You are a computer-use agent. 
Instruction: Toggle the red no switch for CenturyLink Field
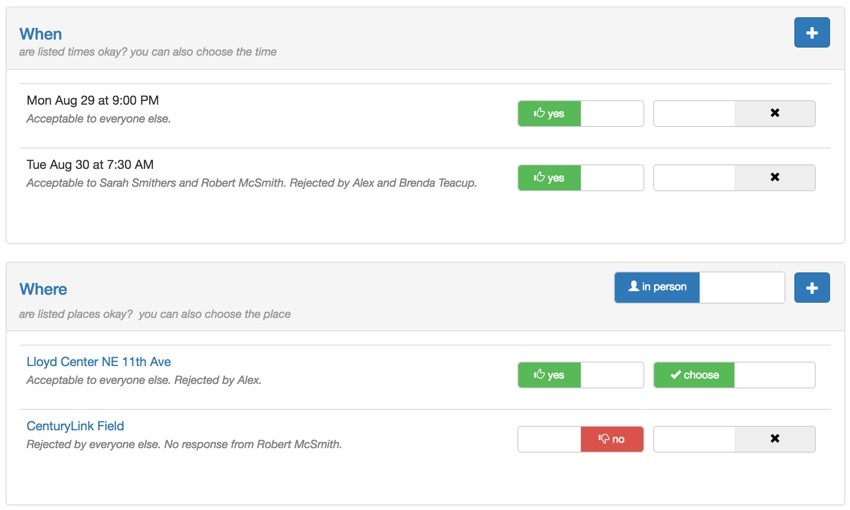pos(581,439)
